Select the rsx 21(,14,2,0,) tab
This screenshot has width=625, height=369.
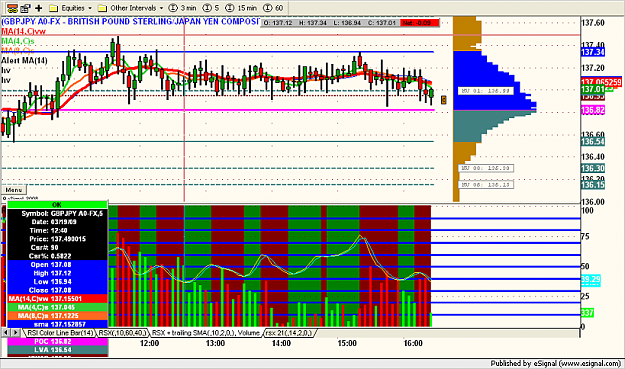pos(289,332)
